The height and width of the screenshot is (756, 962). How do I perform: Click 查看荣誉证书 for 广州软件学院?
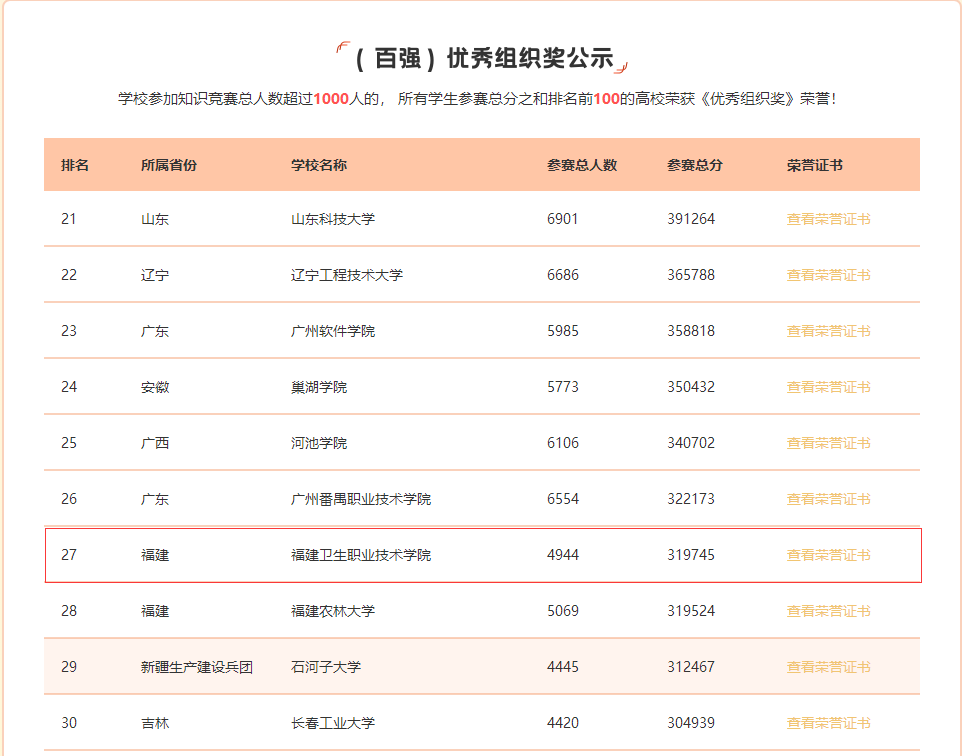pyautogui.click(x=828, y=331)
